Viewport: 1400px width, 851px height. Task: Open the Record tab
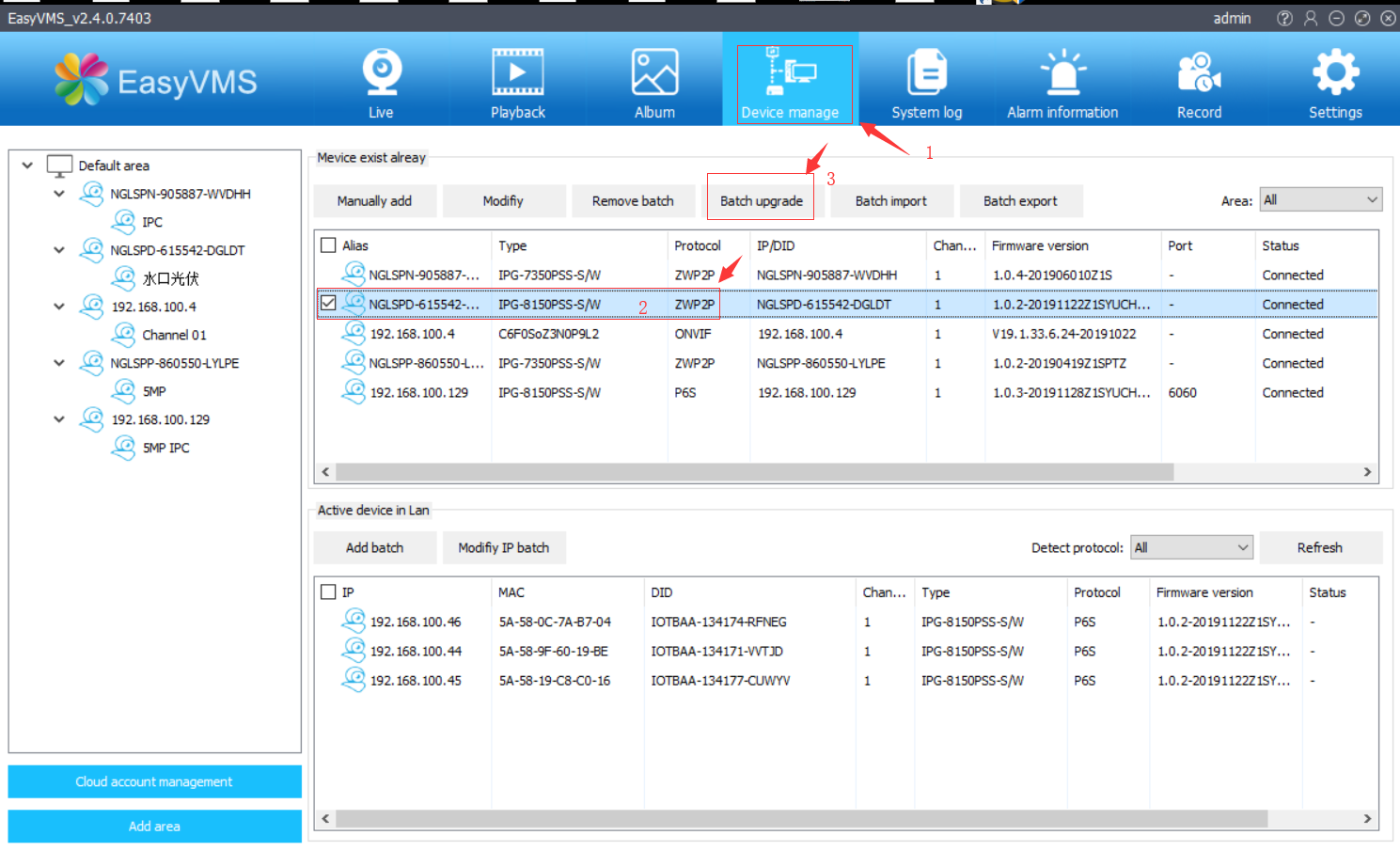1200,83
